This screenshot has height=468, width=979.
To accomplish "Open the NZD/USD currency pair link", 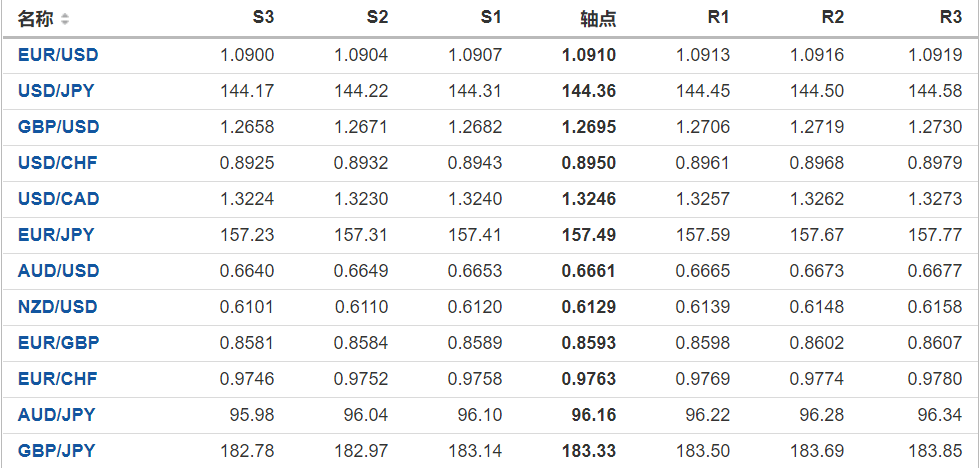I will pos(58,307).
